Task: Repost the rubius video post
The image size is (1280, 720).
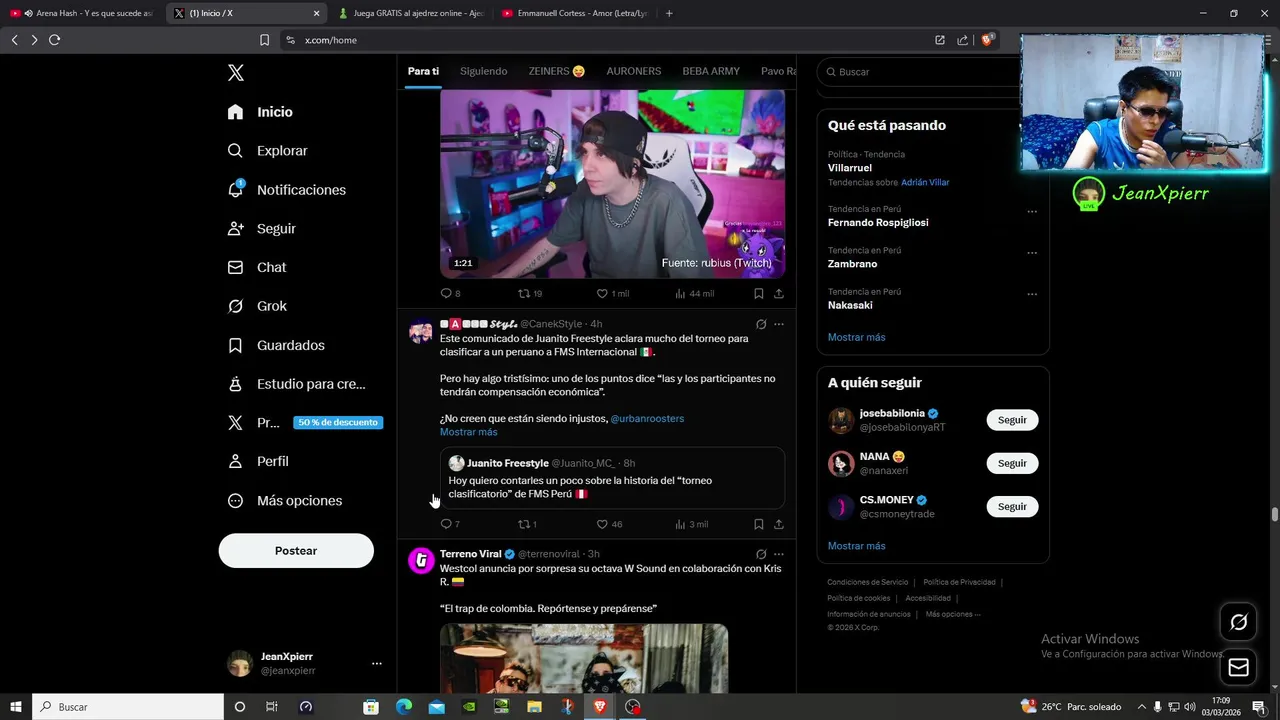Action: point(529,293)
